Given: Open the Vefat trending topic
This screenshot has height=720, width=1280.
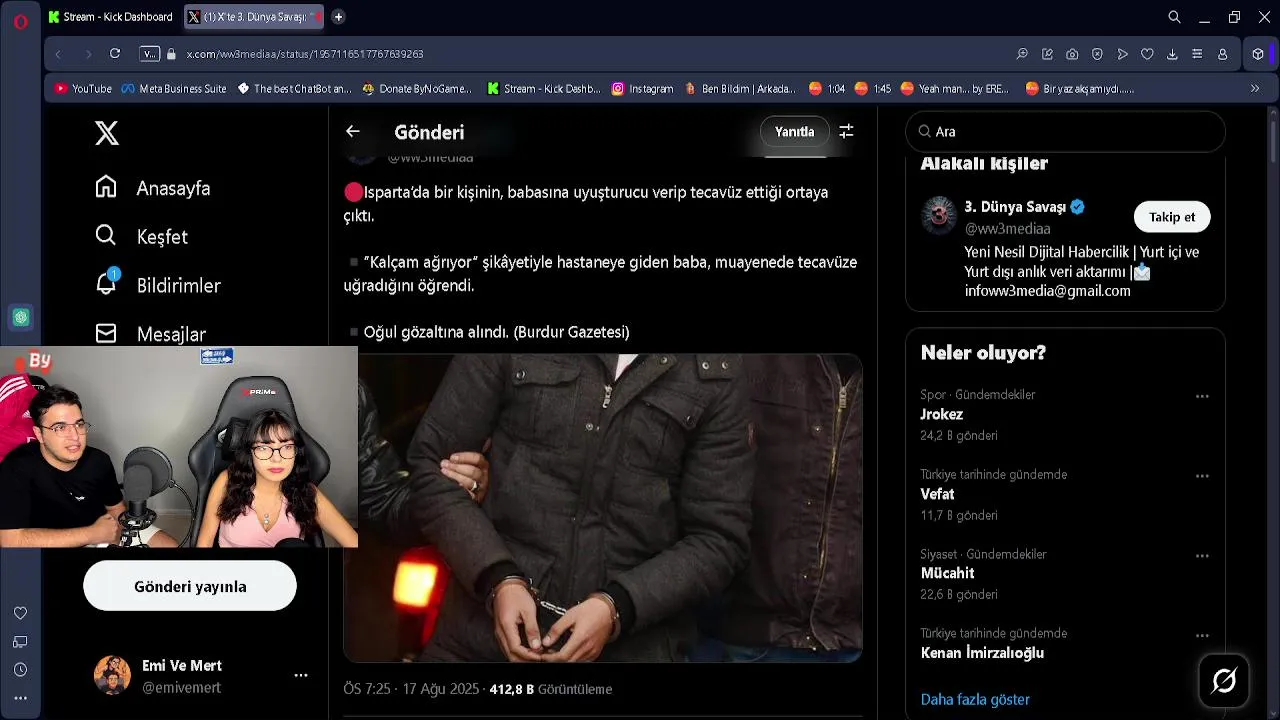Looking at the screenshot, I should (x=937, y=494).
